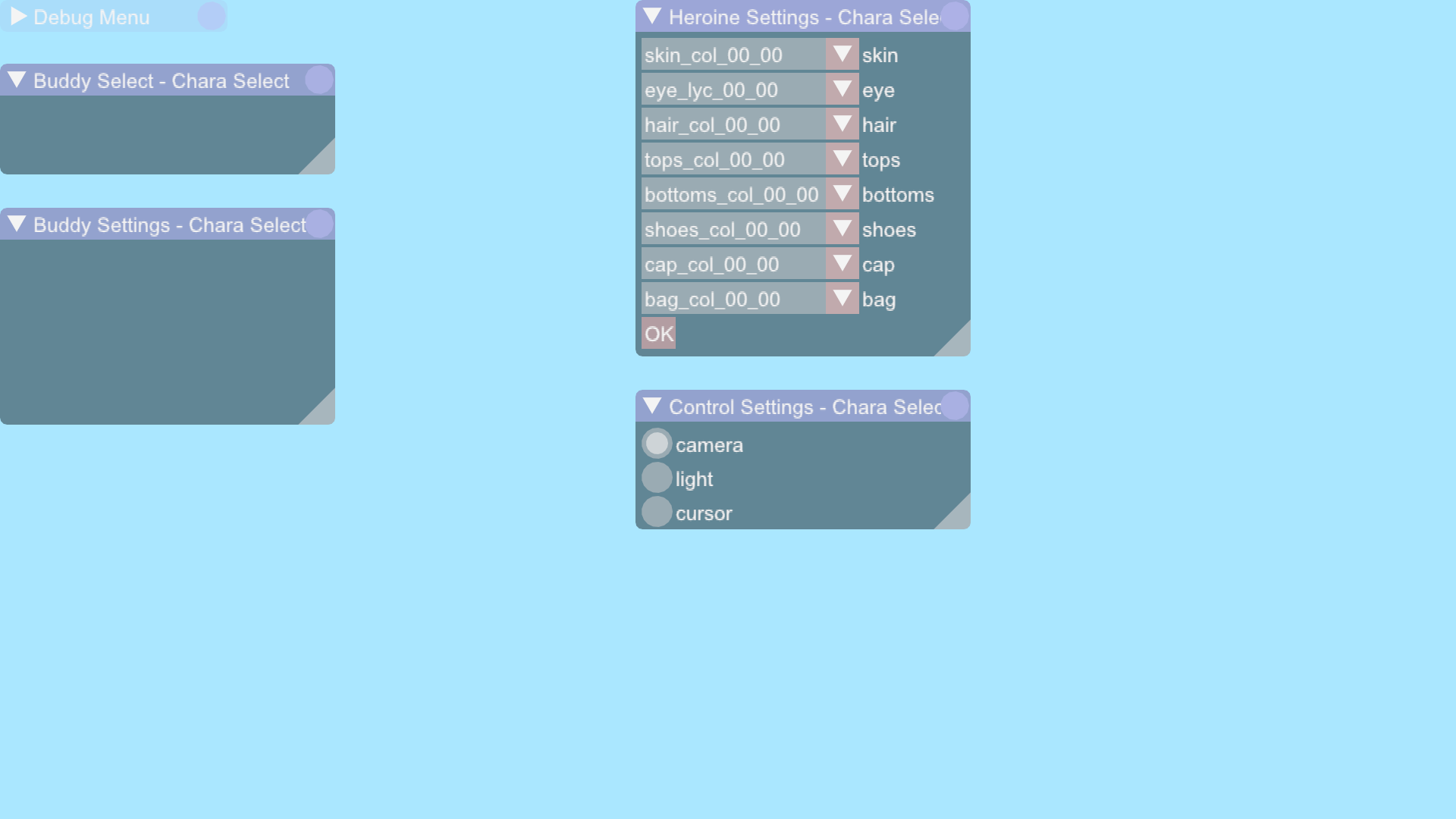1456x819 pixels.
Task: Click the Buddy Settings - Chara Select title
Action: [170, 225]
